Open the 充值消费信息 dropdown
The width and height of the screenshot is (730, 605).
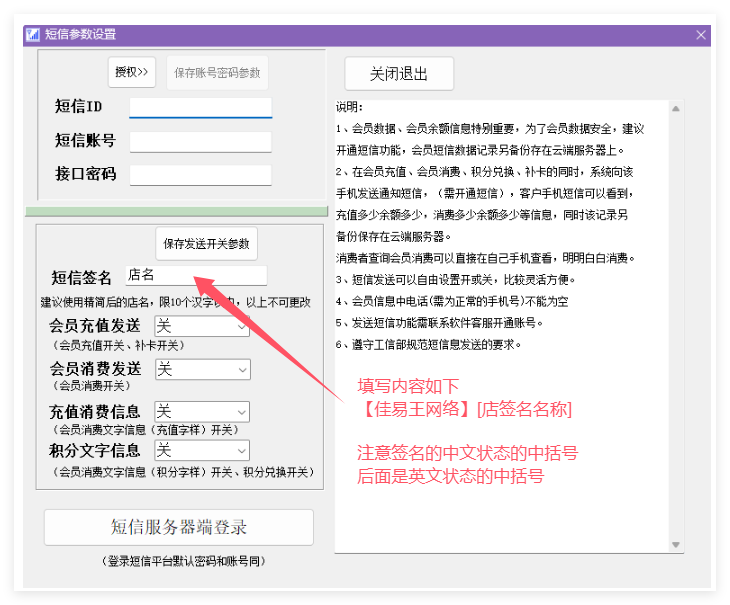tap(202, 412)
